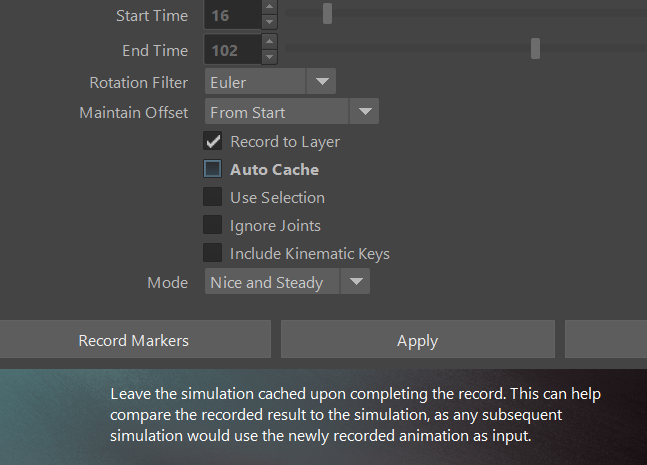The width and height of the screenshot is (647, 465).
Task: Click the Start Time value field
Action: (232, 15)
